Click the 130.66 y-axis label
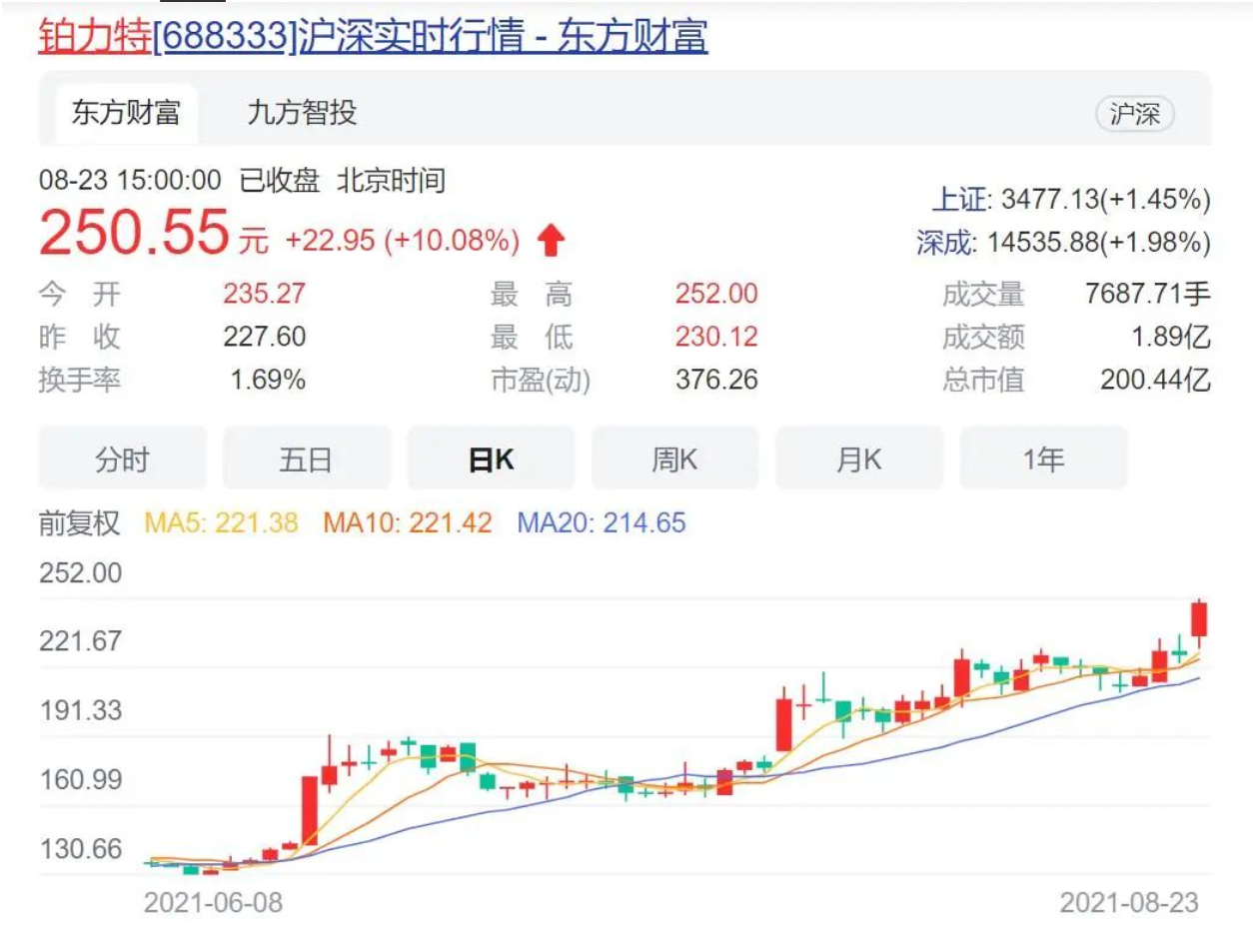Image resolution: width=1253 pixels, height=952 pixels. pyautogui.click(x=80, y=849)
